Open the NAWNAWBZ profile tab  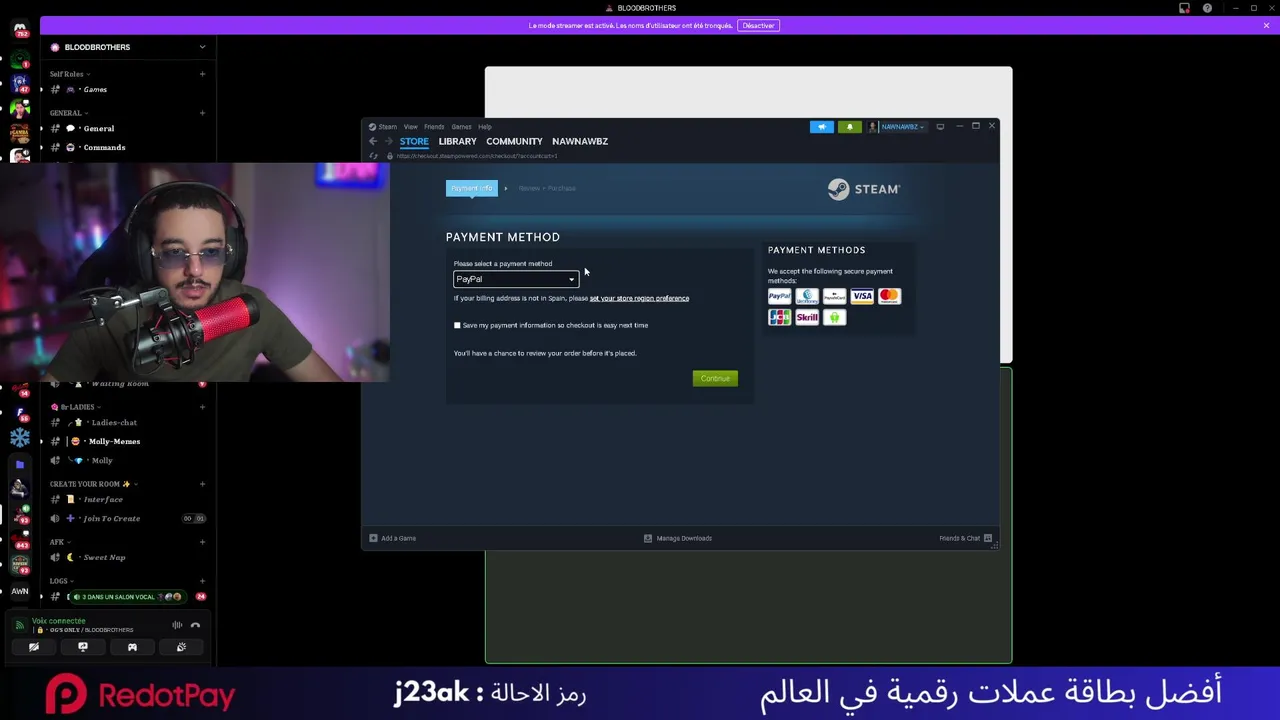pyautogui.click(x=580, y=141)
